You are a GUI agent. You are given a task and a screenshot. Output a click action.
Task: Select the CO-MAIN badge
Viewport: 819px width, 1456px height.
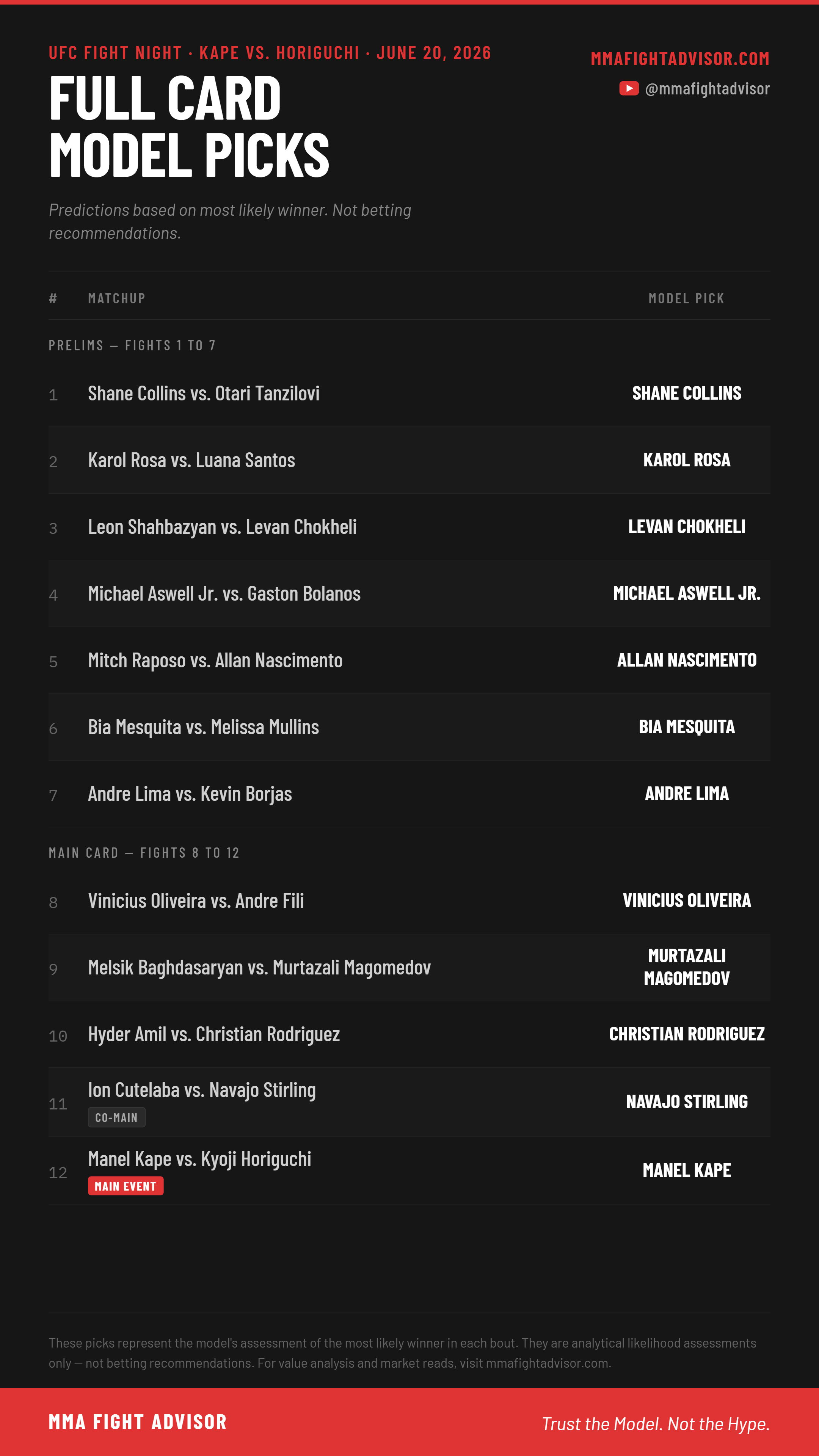[116, 1117]
